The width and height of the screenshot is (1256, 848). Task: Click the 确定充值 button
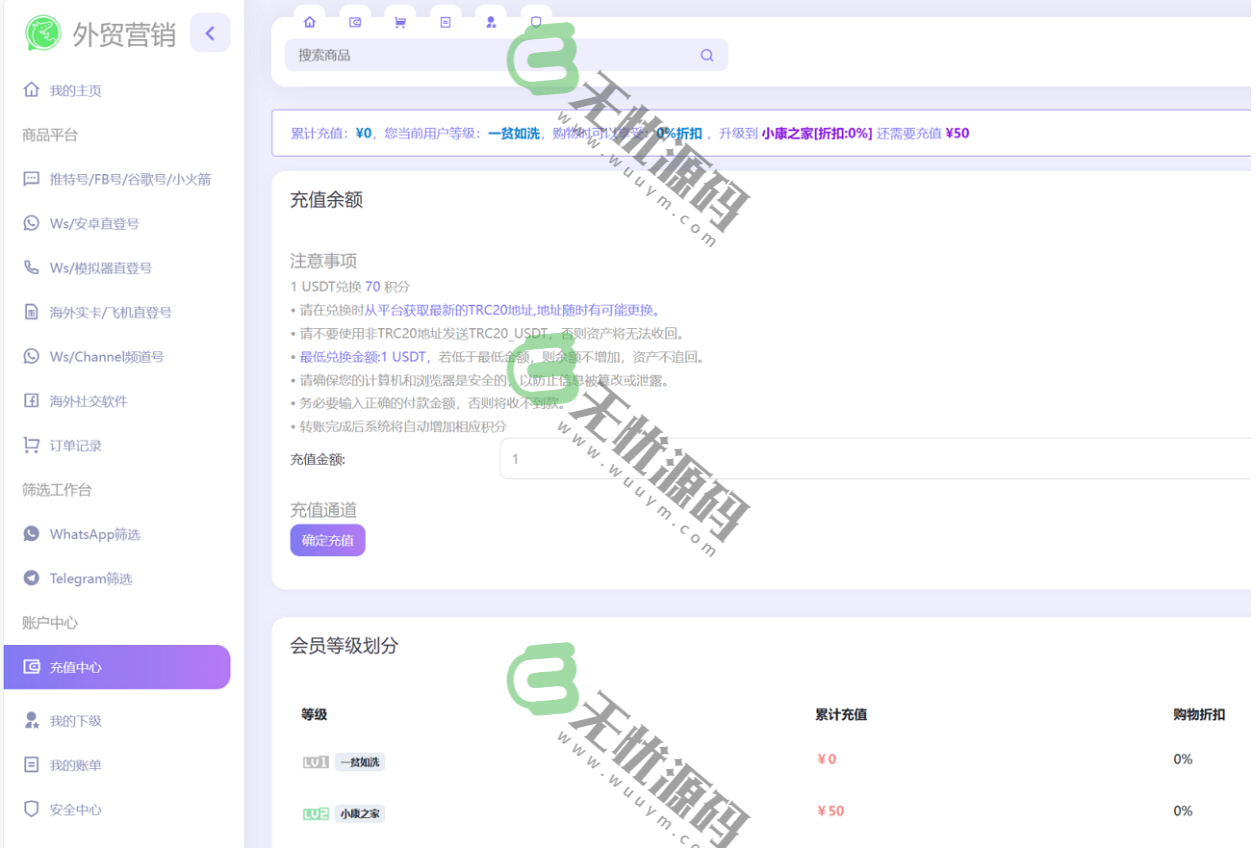pyautogui.click(x=327, y=539)
